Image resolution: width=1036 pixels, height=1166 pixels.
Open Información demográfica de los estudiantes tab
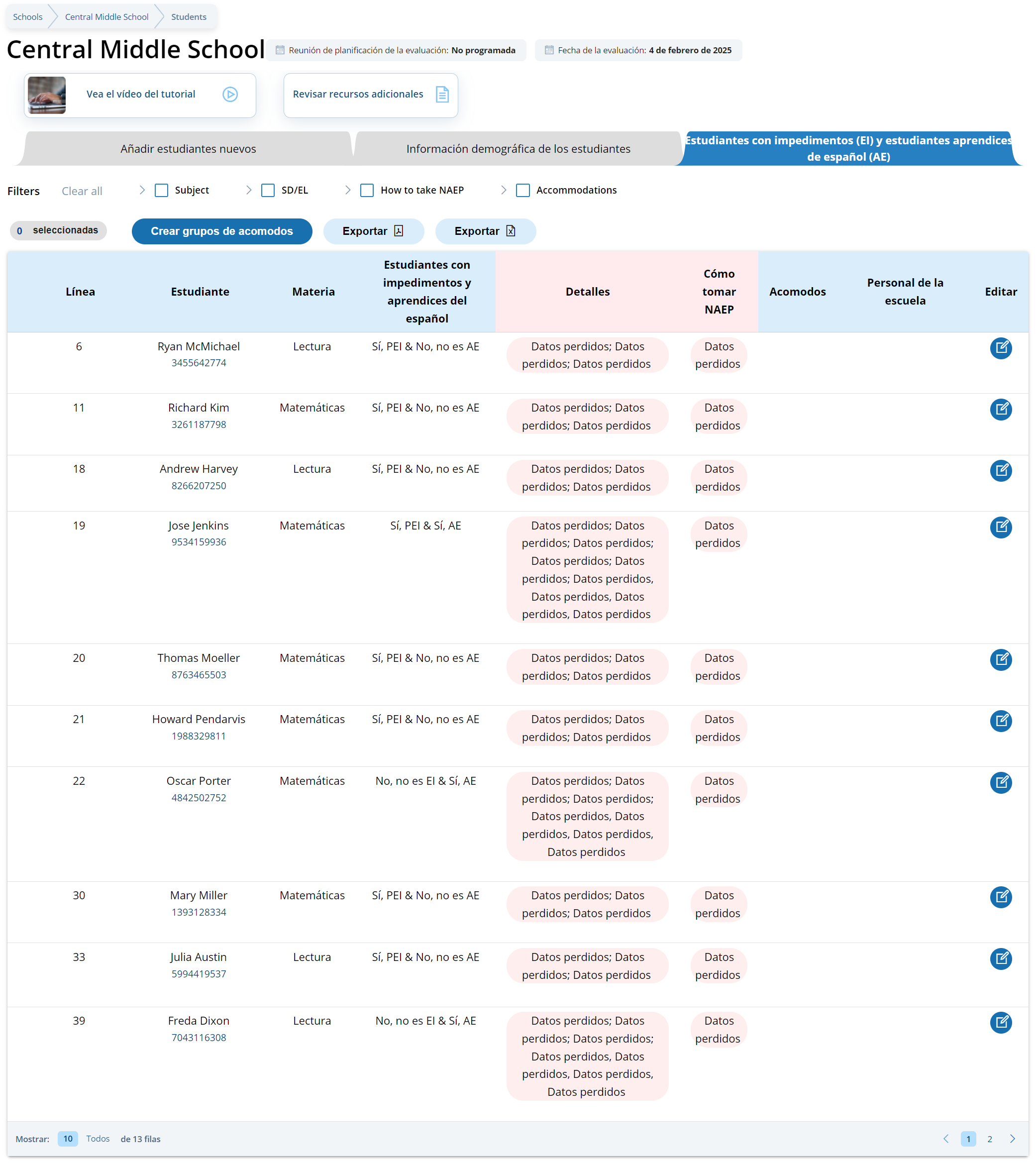tap(518, 149)
